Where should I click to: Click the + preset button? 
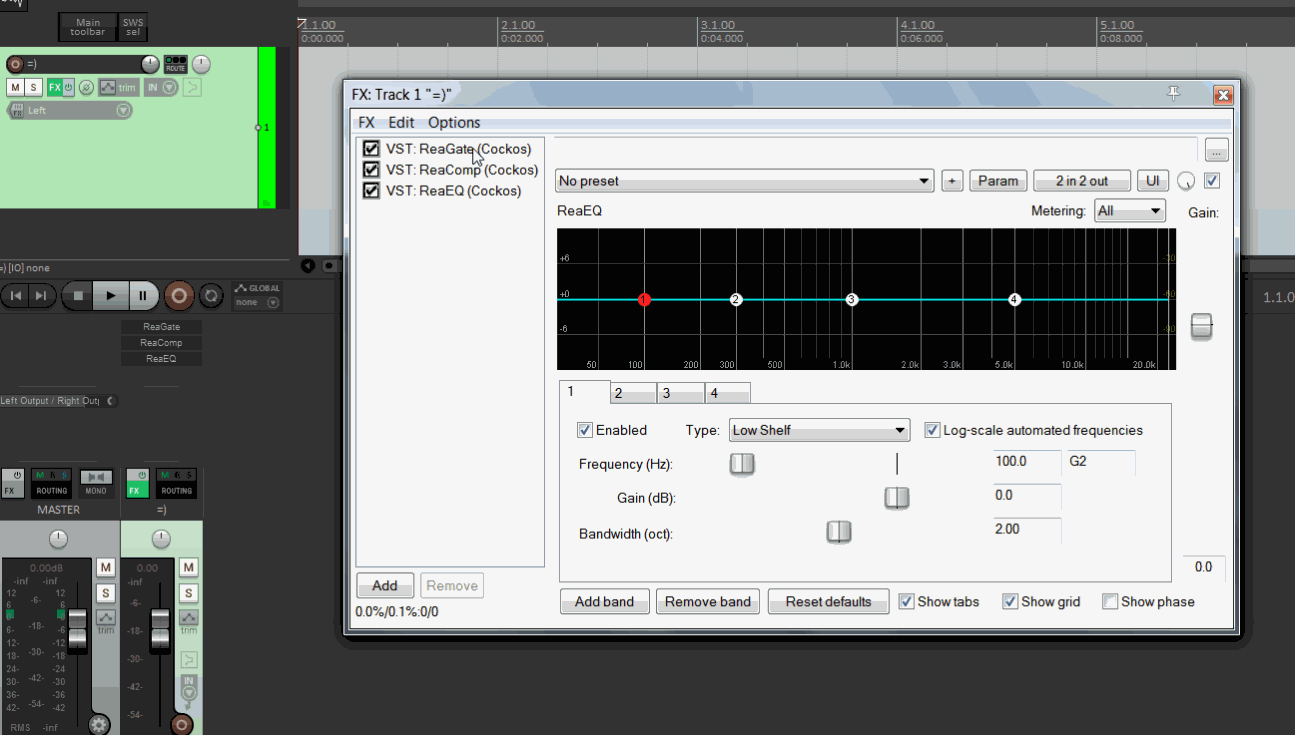(x=952, y=181)
